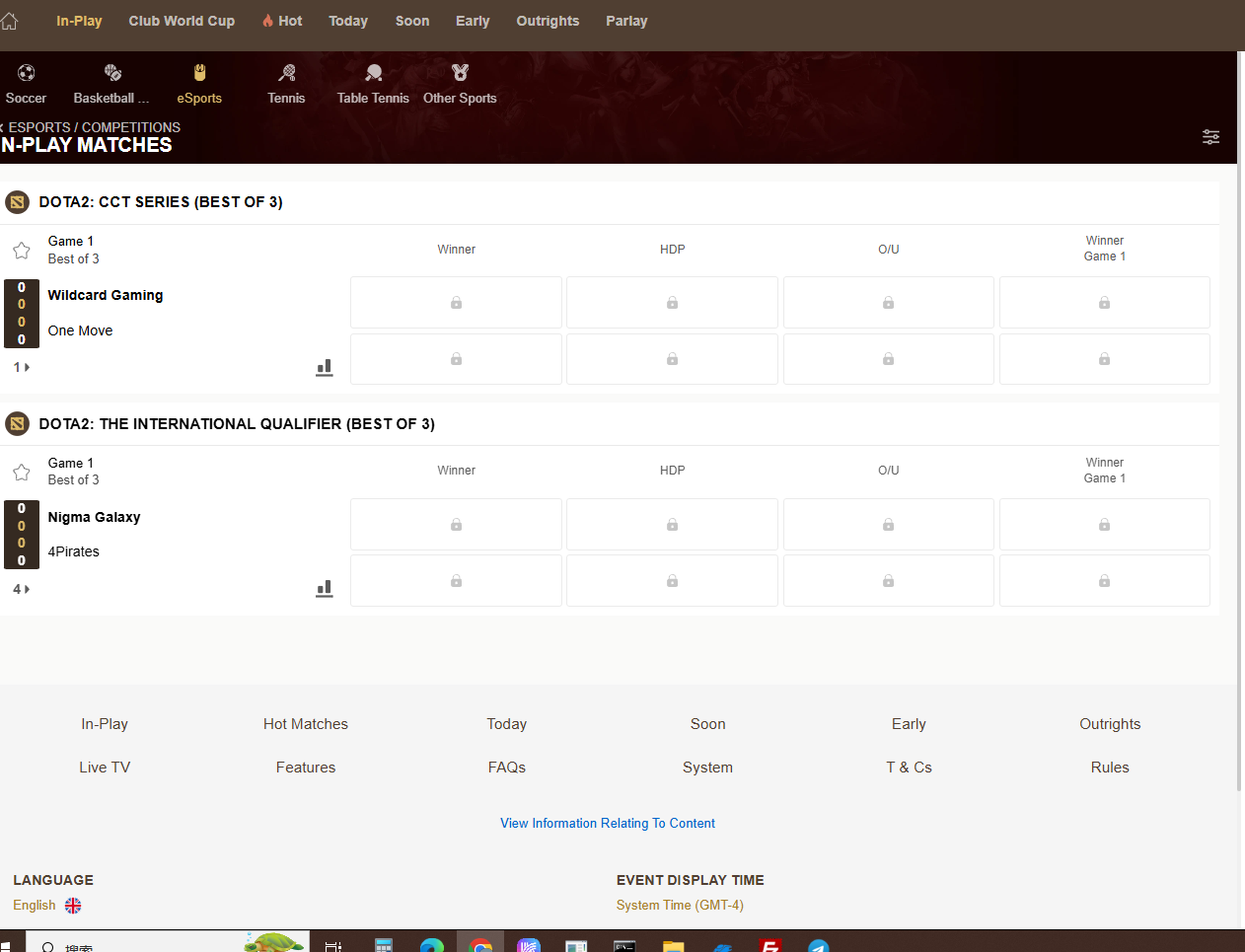Image resolution: width=1245 pixels, height=952 pixels.
Task: Click footer Outrights link
Action: 1110,724
